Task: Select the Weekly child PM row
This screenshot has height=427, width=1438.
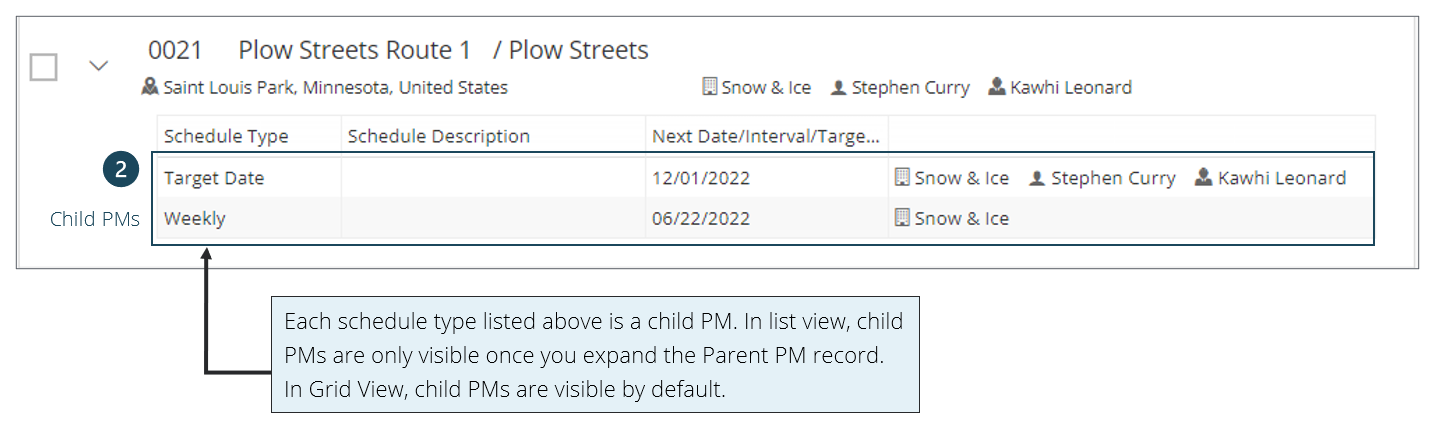Action: click(195, 218)
